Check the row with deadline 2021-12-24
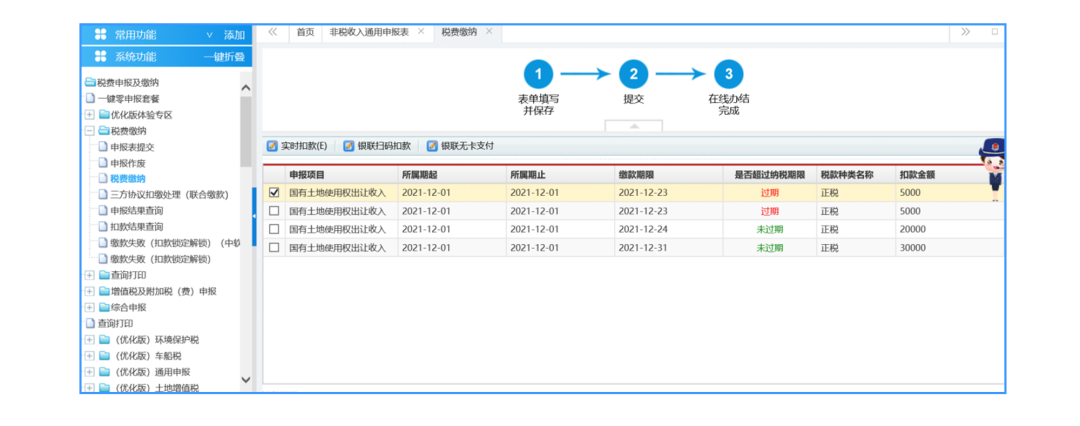1080x426 pixels. coord(274,229)
